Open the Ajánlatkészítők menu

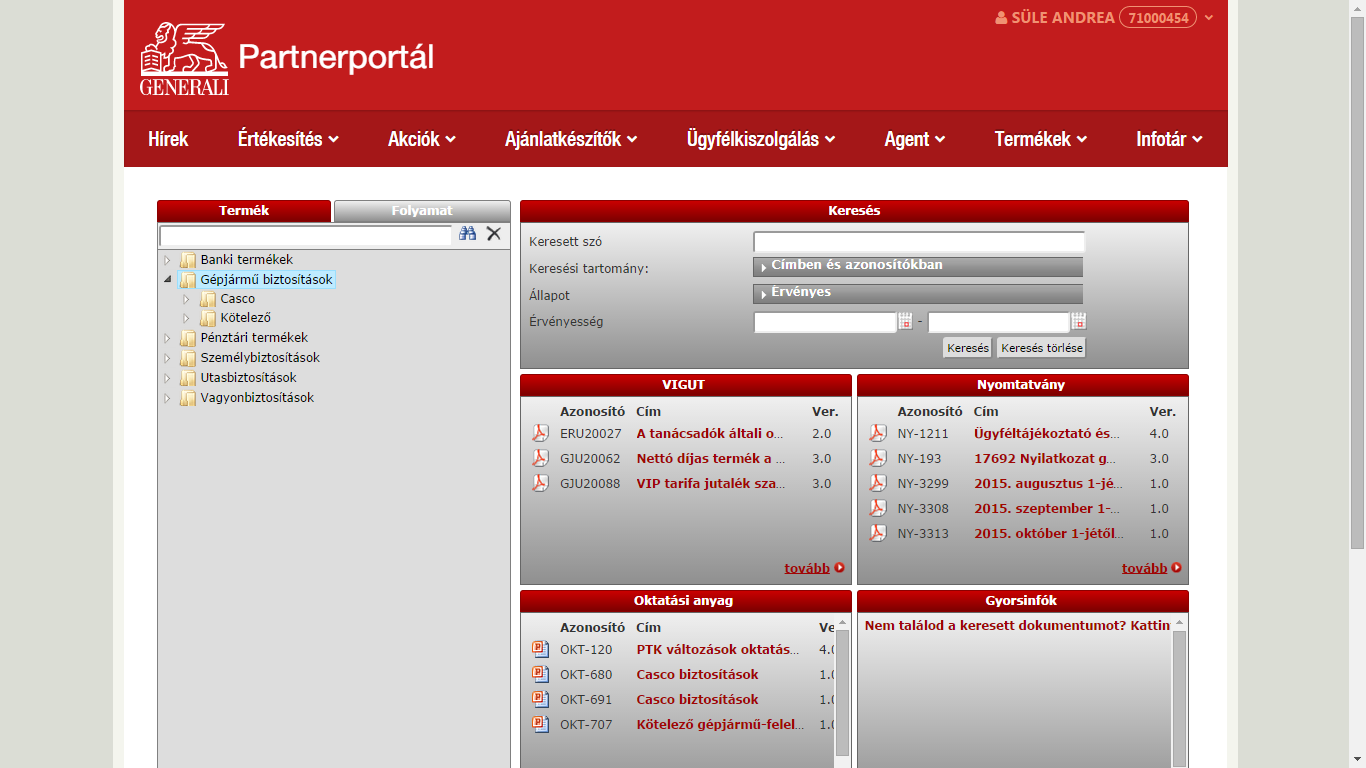click(571, 139)
